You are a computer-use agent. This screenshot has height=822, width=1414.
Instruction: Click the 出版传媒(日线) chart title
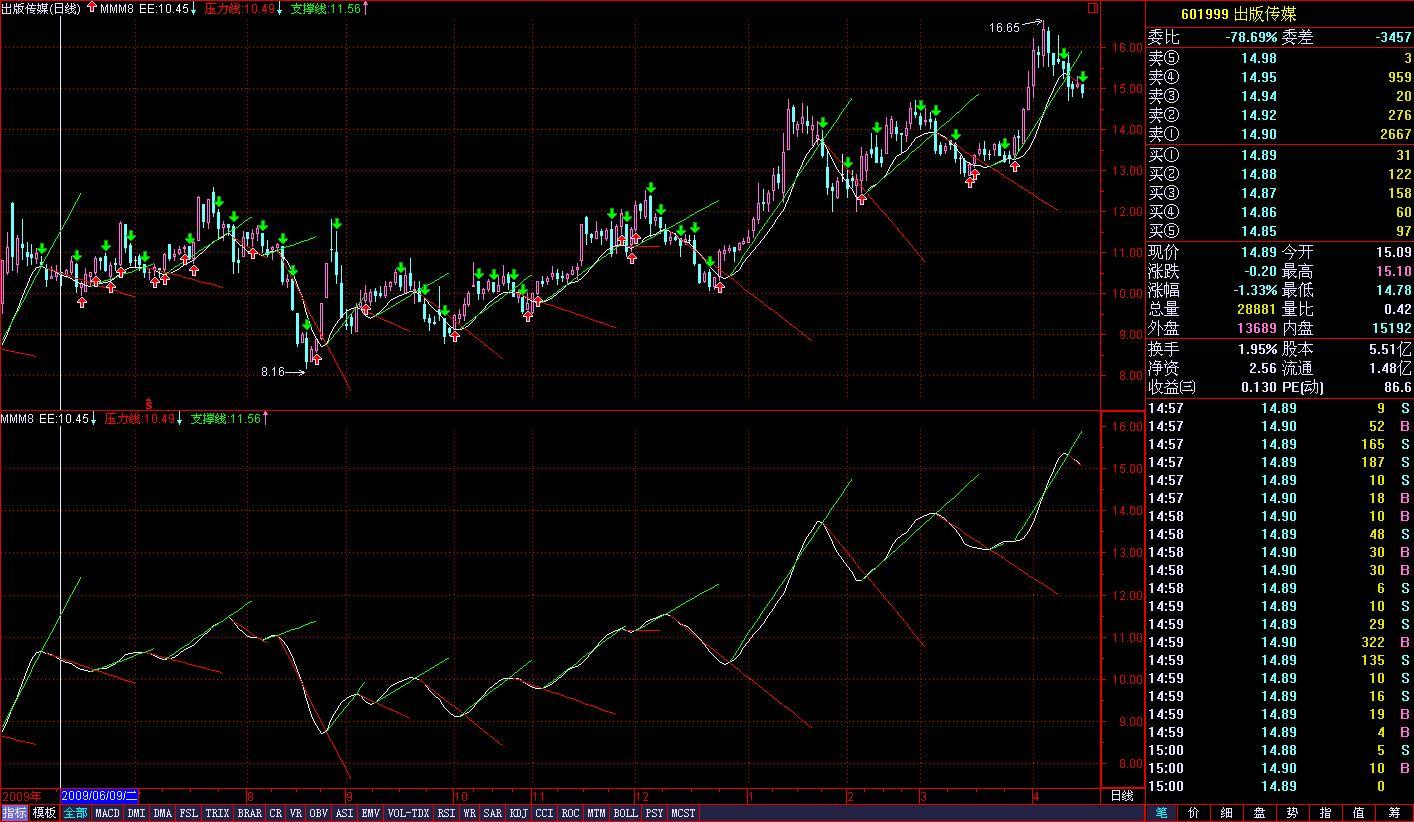point(42,9)
